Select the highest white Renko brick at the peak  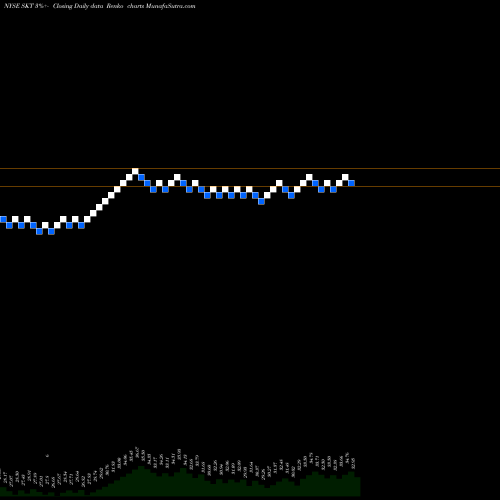(135, 171)
